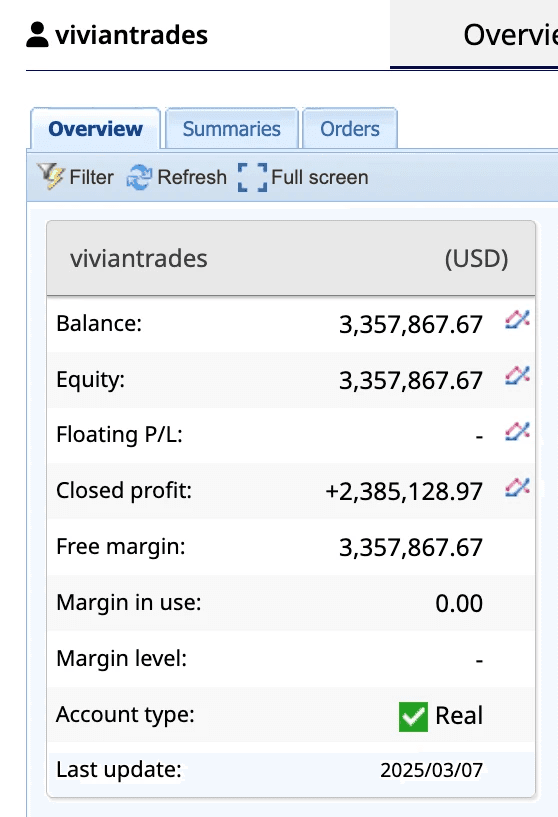Click the user profile icon beside viviantrades
This screenshot has height=817, width=558.
click(37, 34)
